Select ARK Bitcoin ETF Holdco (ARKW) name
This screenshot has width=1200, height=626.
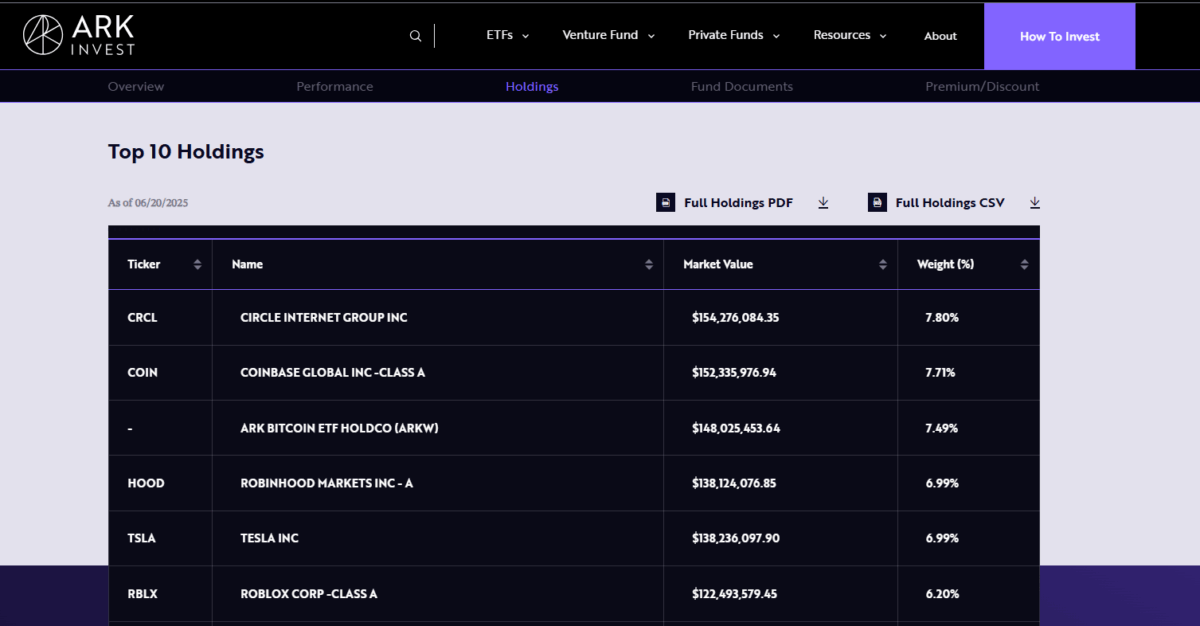tap(339, 428)
